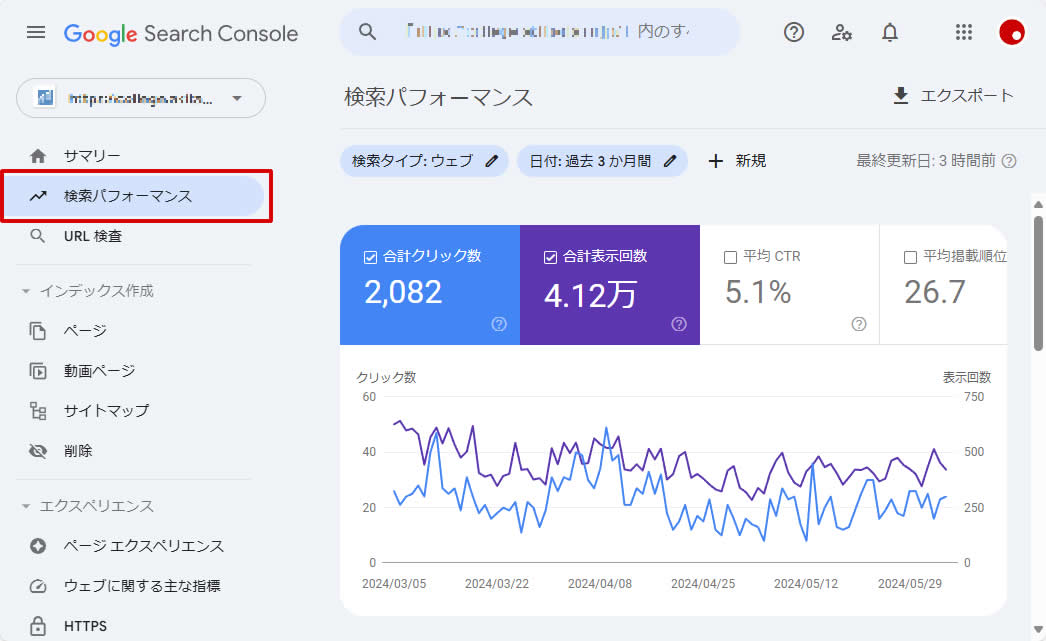Click the search input field
1046x641 pixels.
(548, 33)
